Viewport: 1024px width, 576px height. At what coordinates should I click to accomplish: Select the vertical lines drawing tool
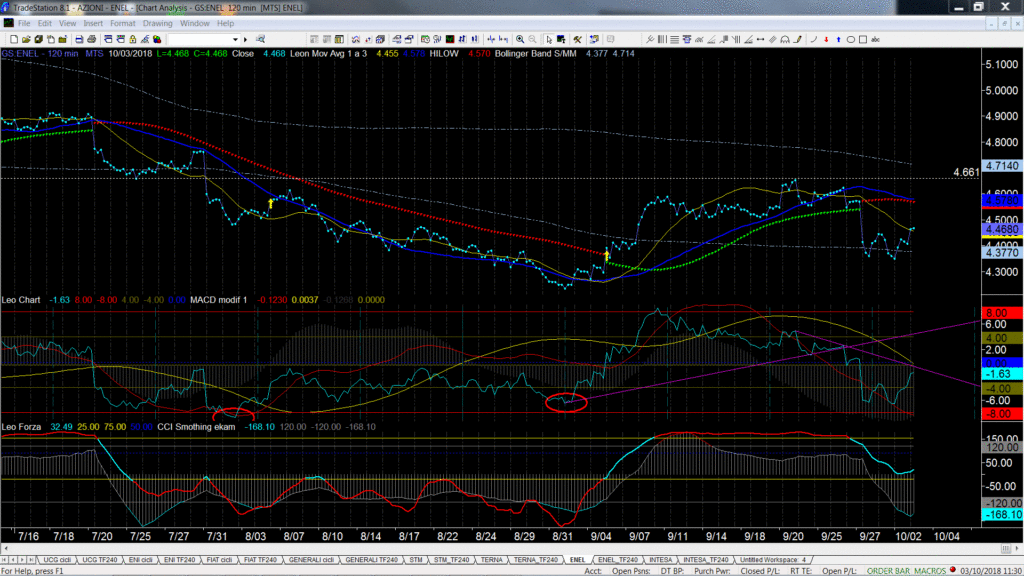click(662, 39)
